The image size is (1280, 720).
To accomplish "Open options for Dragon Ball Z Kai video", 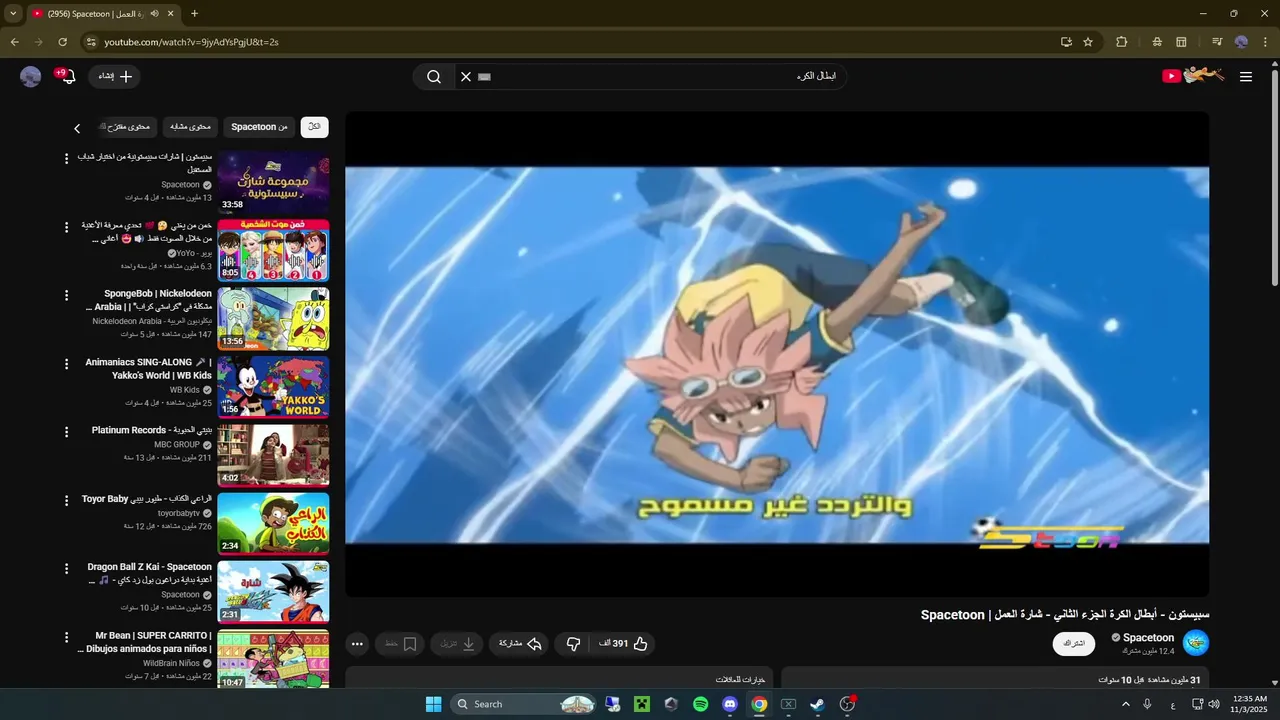I will tap(67, 568).
